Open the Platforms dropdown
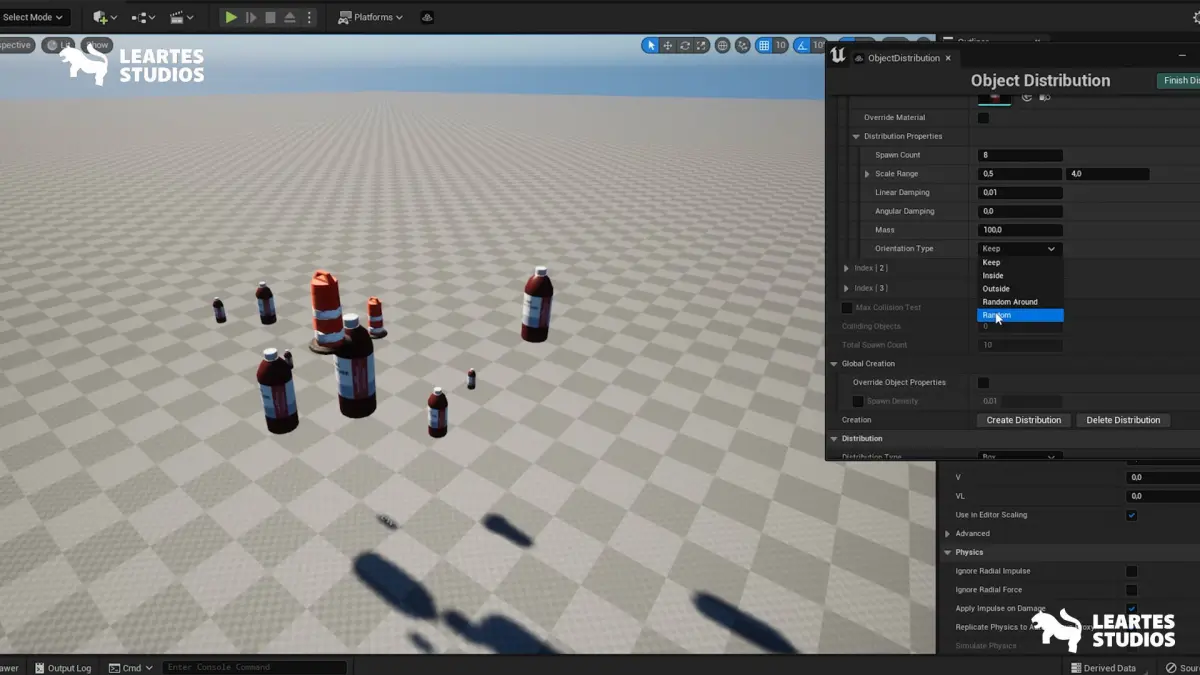 [x=371, y=17]
